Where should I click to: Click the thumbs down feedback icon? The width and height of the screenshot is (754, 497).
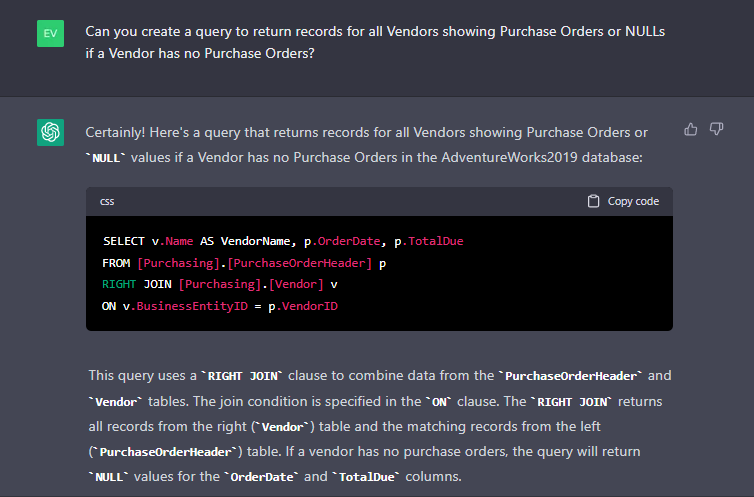tap(716, 129)
